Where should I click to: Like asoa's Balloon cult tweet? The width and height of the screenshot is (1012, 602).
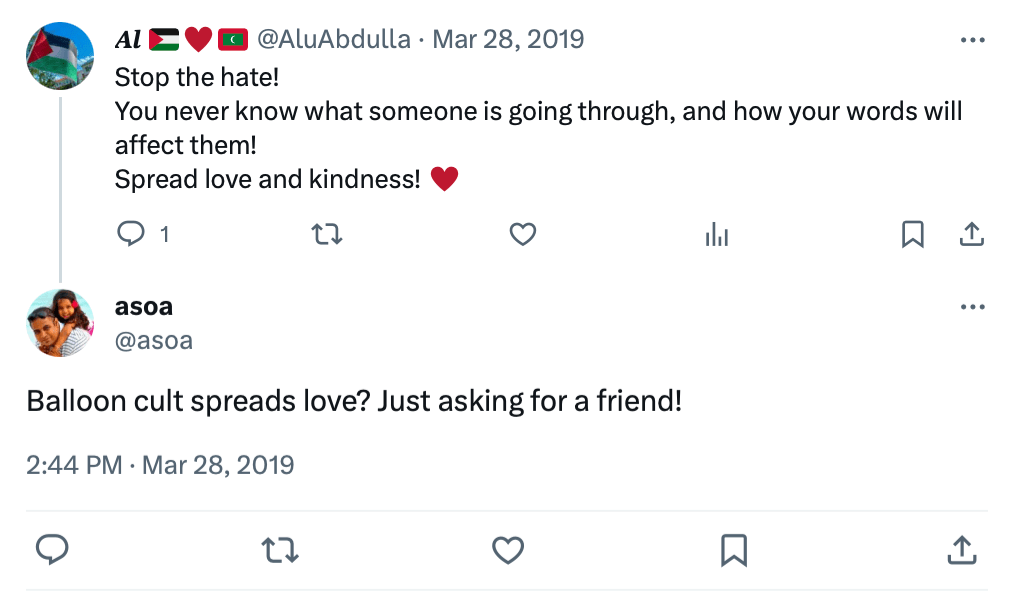508,549
